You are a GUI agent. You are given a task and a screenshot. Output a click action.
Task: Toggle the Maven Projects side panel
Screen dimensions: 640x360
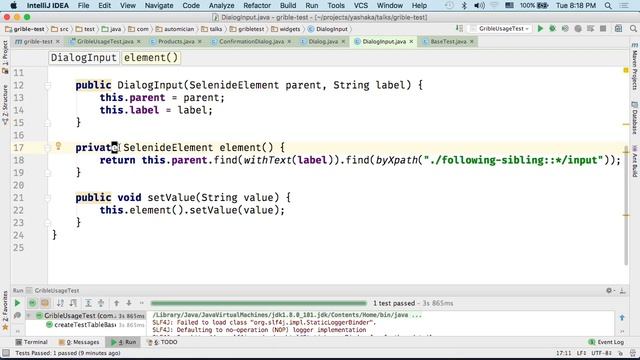pos(635,67)
